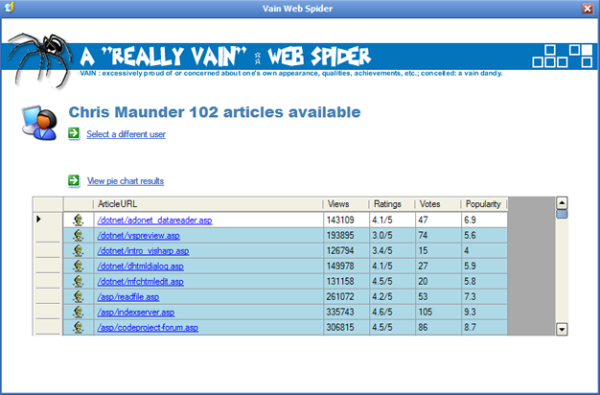
Task: Click Votes cell 86
Action: tap(438, 327)
